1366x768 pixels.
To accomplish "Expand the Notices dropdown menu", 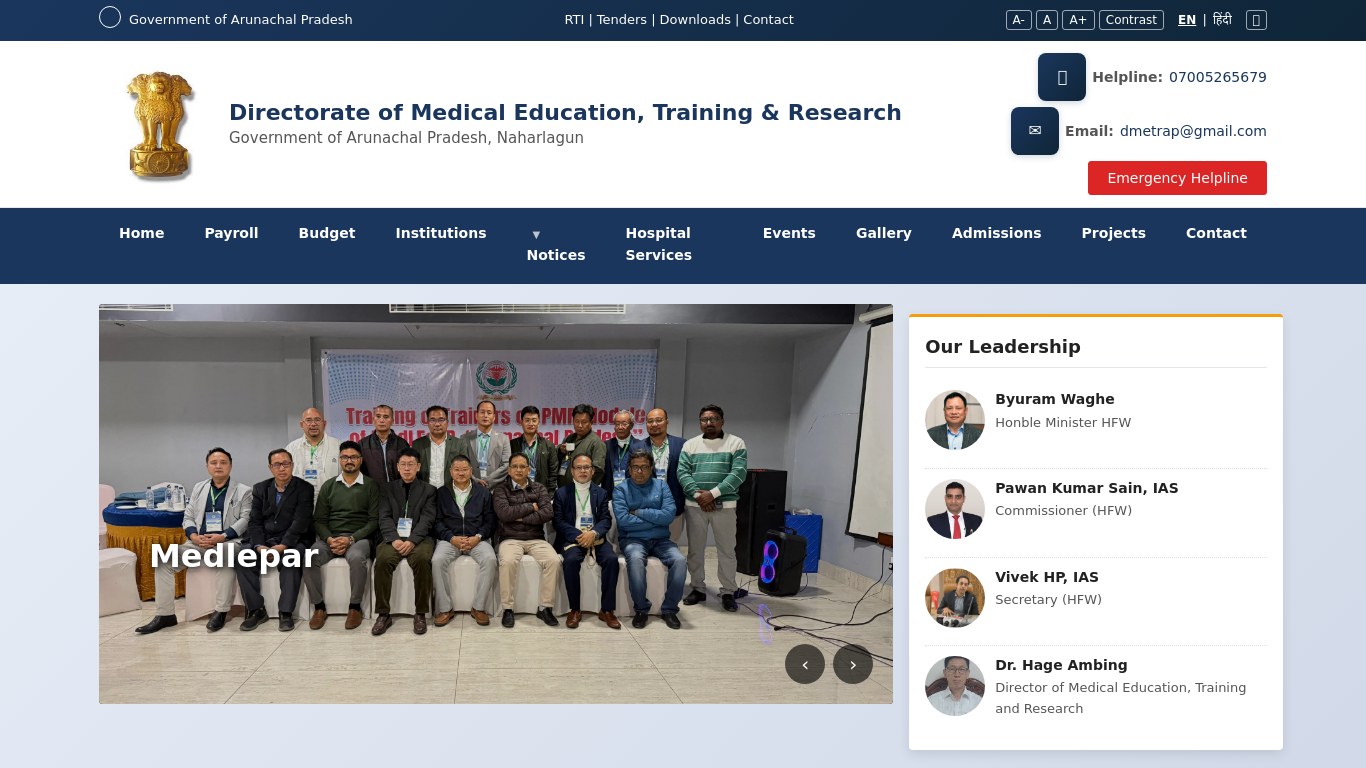I will (556, 245).
